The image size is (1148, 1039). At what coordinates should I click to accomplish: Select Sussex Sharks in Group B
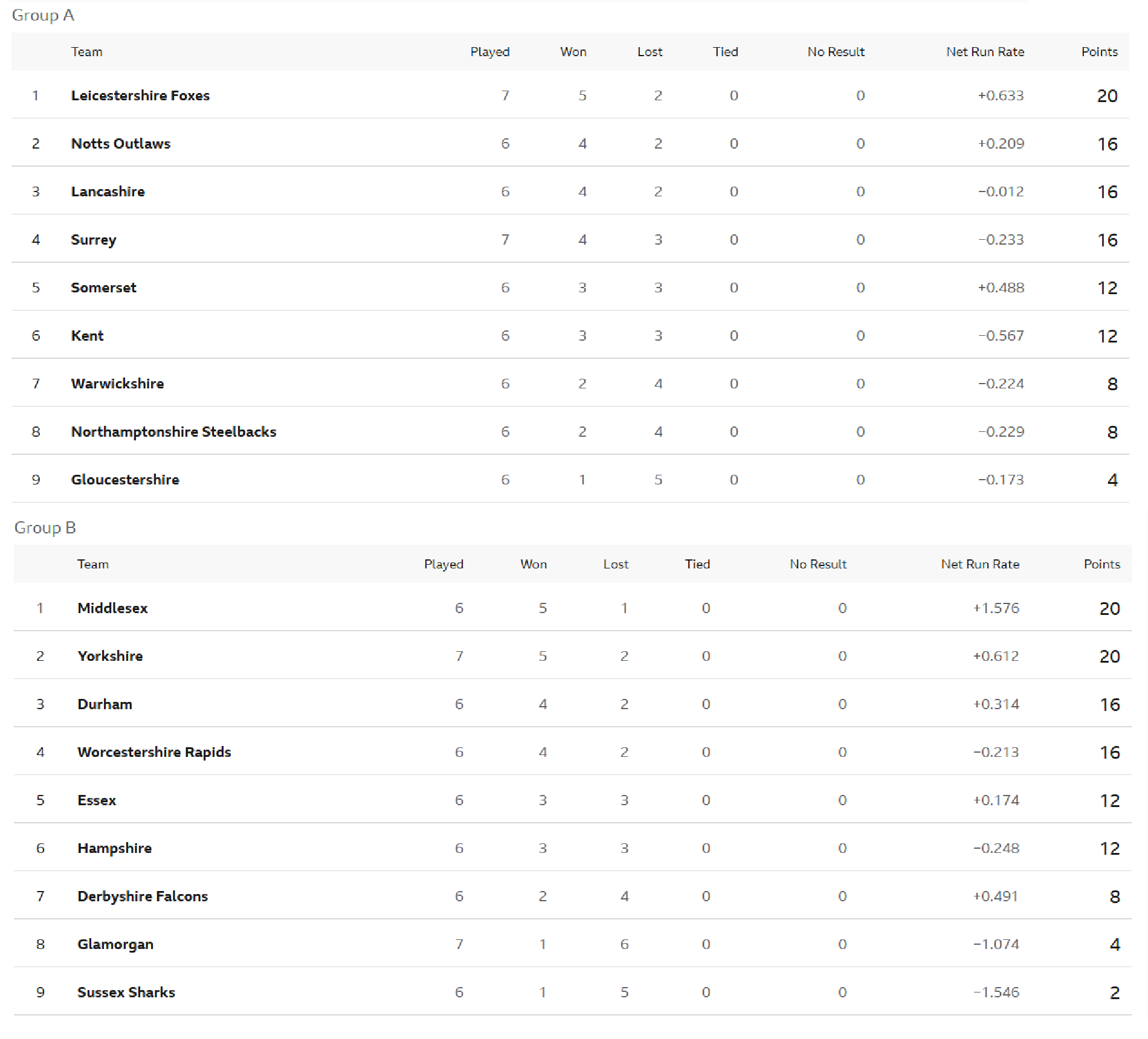[x=126, y=992]
